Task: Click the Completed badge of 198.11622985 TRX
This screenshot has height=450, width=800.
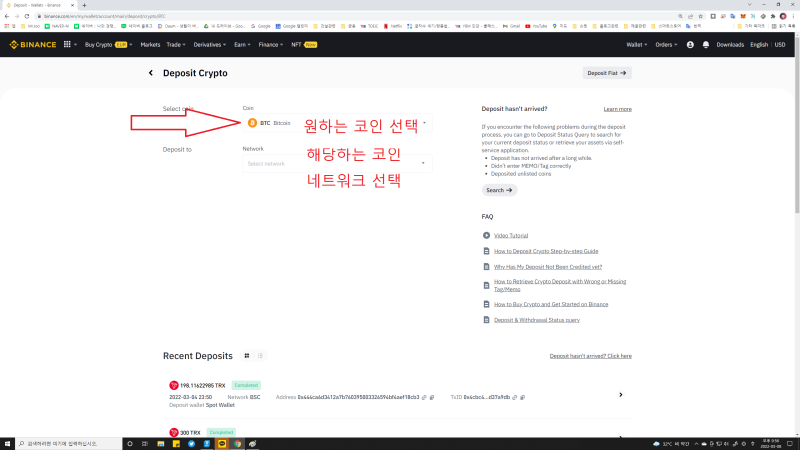Action: (246, 385)
